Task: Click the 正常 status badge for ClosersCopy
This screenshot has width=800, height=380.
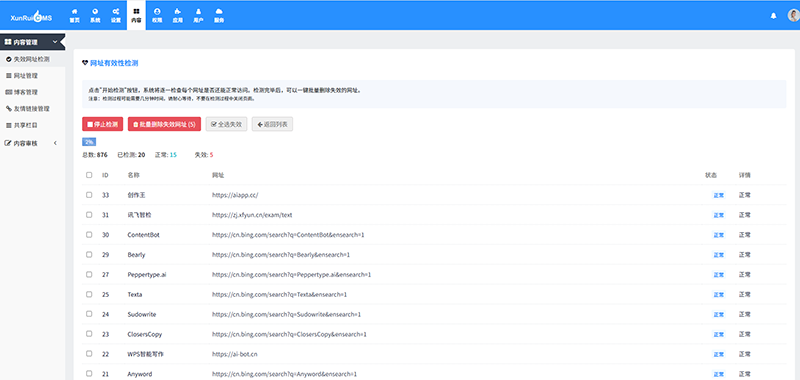Action: coord(718,334)
